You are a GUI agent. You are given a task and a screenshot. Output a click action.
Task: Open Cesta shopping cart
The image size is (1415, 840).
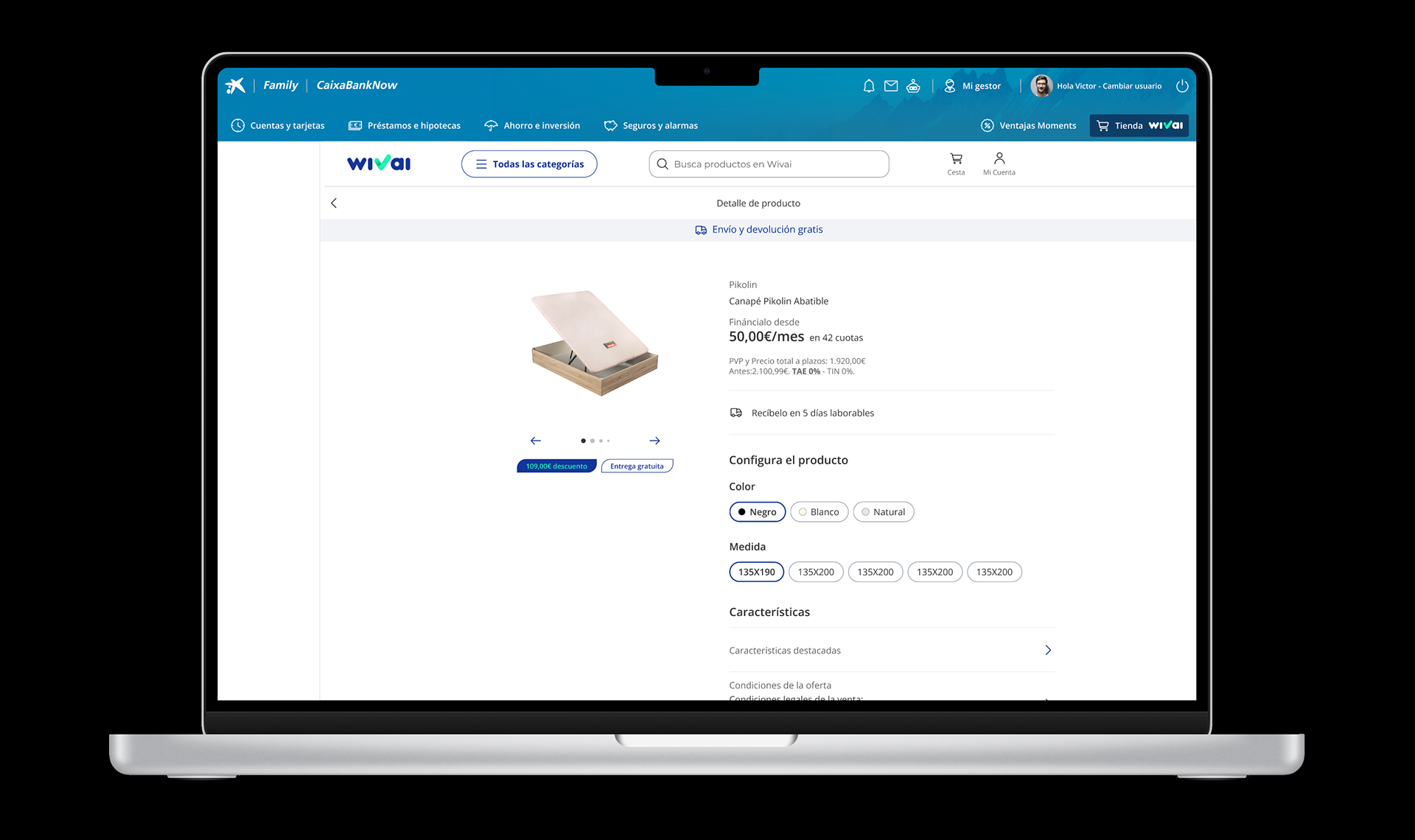(956, 164)
